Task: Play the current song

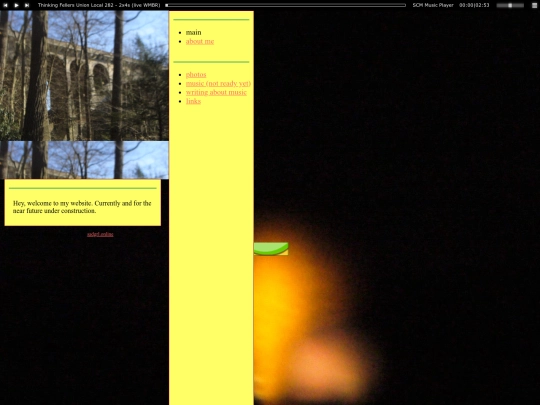Action: pyautogui.click(x=16, y=5)
